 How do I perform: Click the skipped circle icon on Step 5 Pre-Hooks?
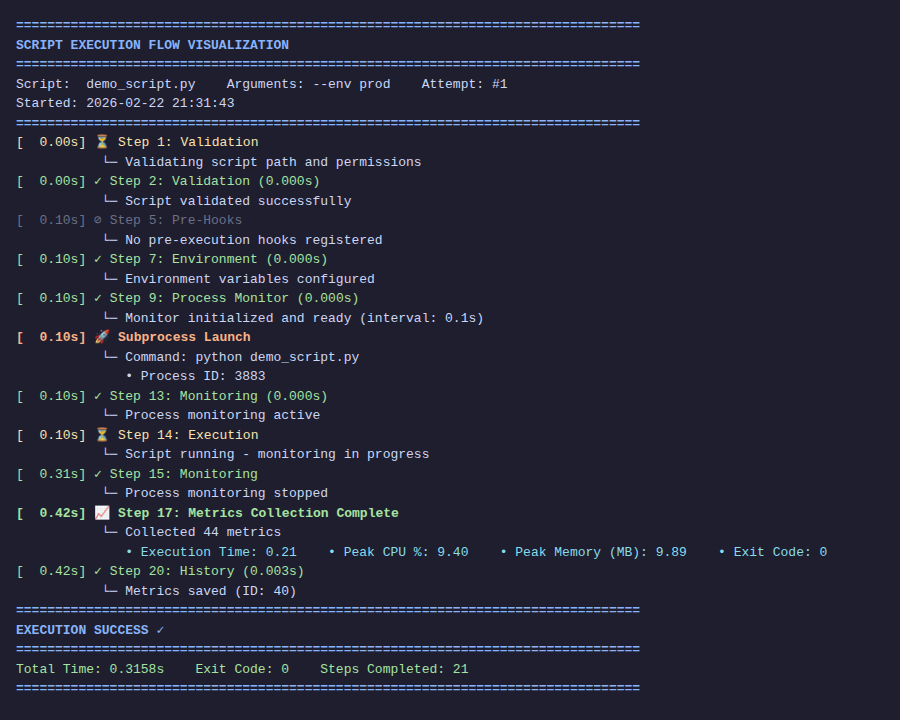tap(98, 220)
